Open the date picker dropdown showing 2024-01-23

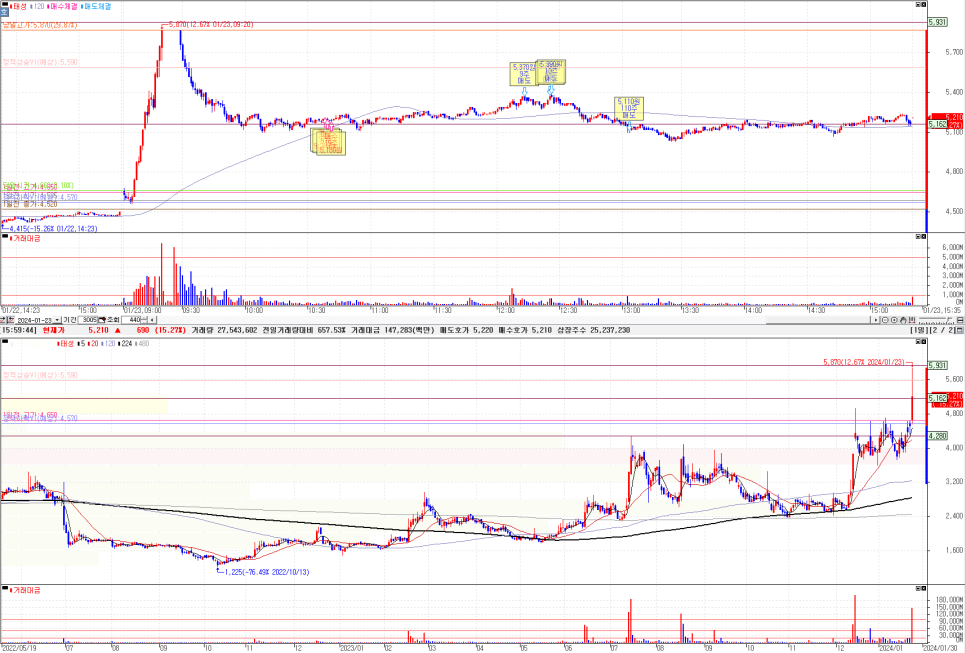(57, 320)
